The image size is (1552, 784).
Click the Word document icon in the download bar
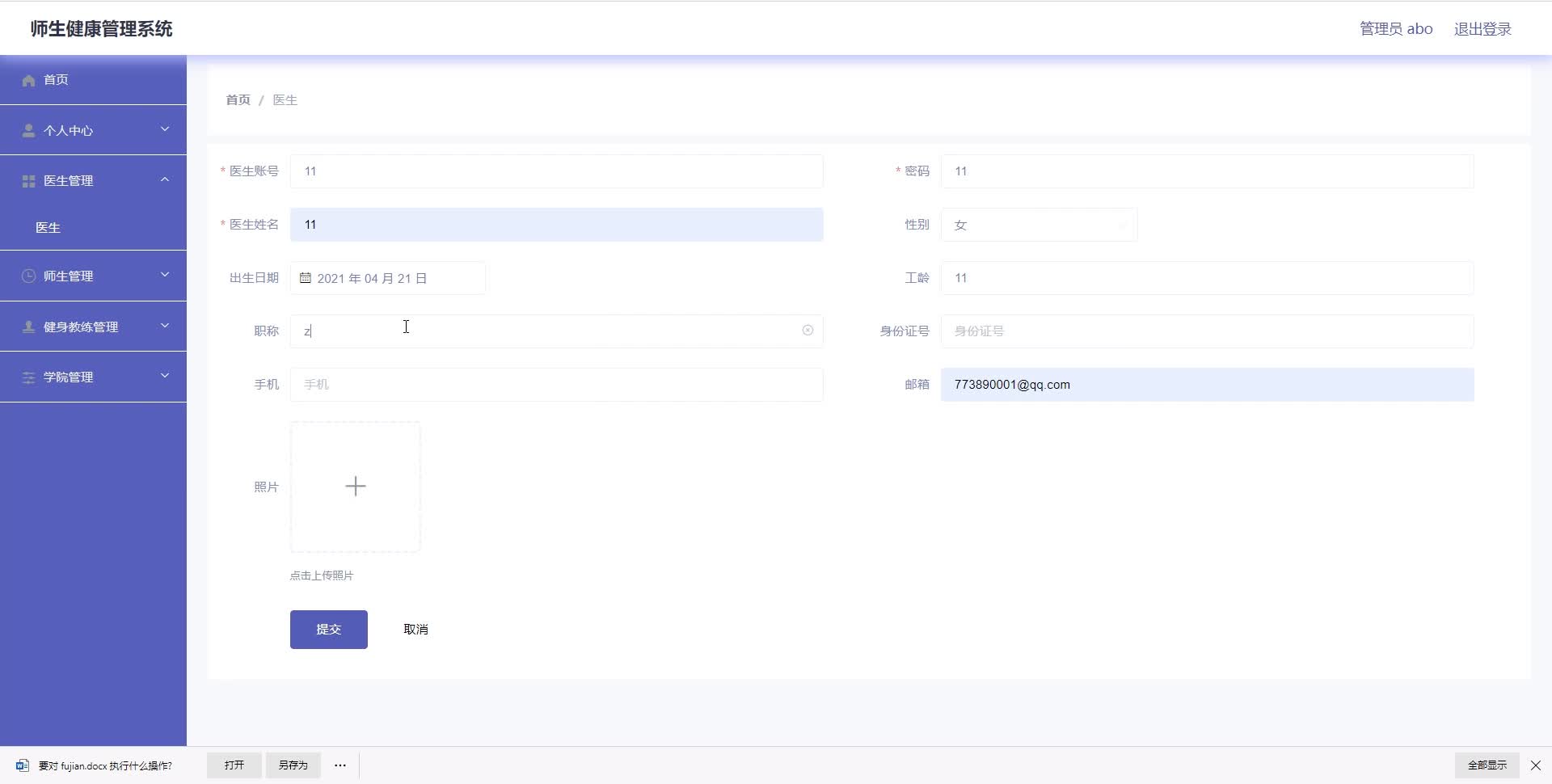coord(23,765)
